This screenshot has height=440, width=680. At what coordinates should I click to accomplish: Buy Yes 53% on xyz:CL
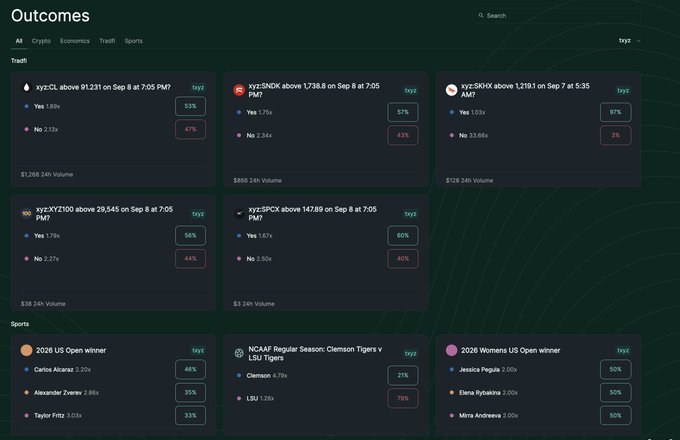click(190, 106)
